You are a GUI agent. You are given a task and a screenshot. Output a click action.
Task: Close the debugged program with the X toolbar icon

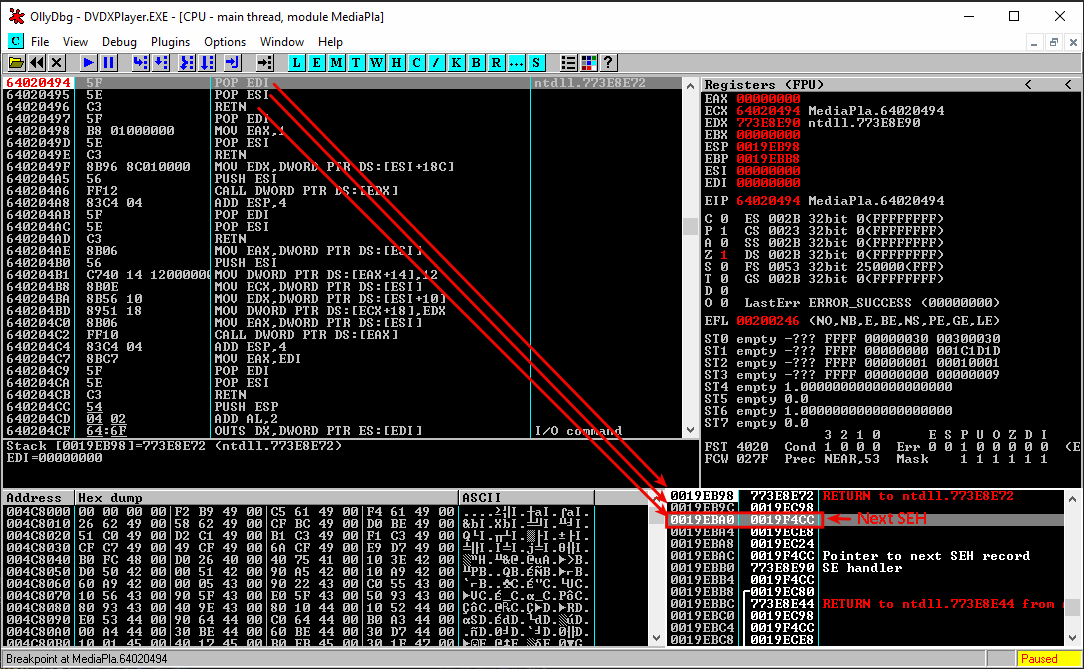[57, 63]
